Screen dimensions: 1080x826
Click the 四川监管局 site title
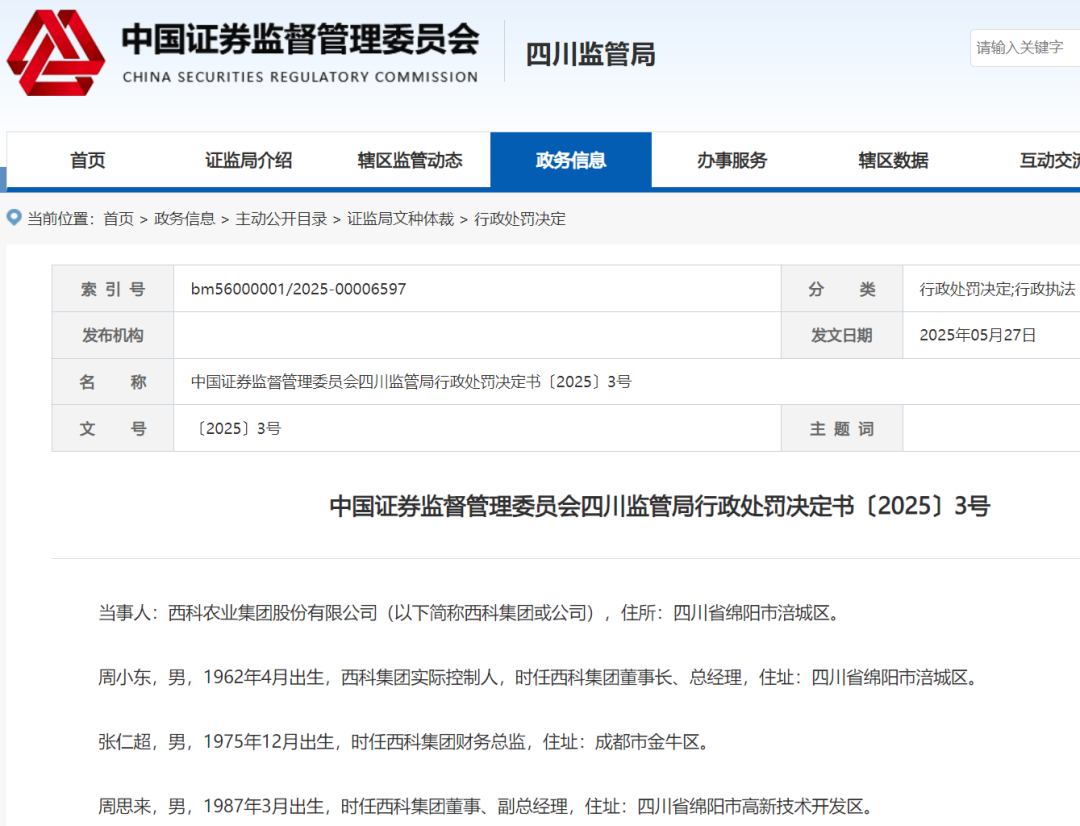(588, 54)
